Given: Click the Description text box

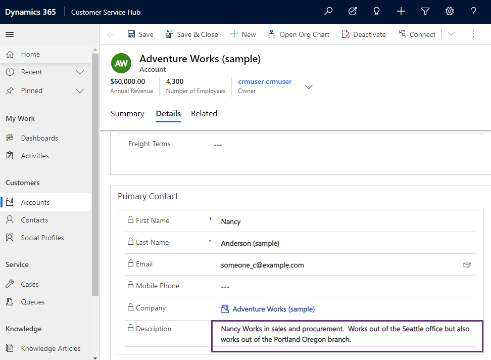Looking at the screenshot, I should click(347, 336).
